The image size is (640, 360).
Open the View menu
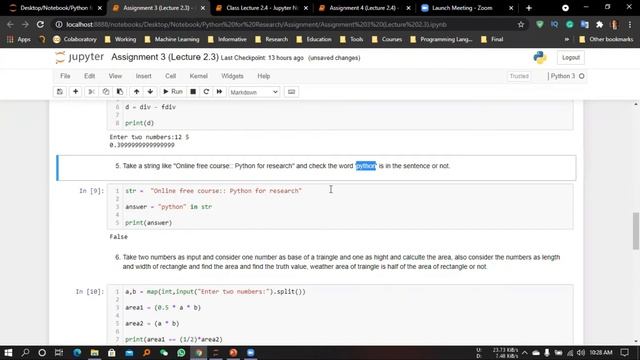click(115, 76)
